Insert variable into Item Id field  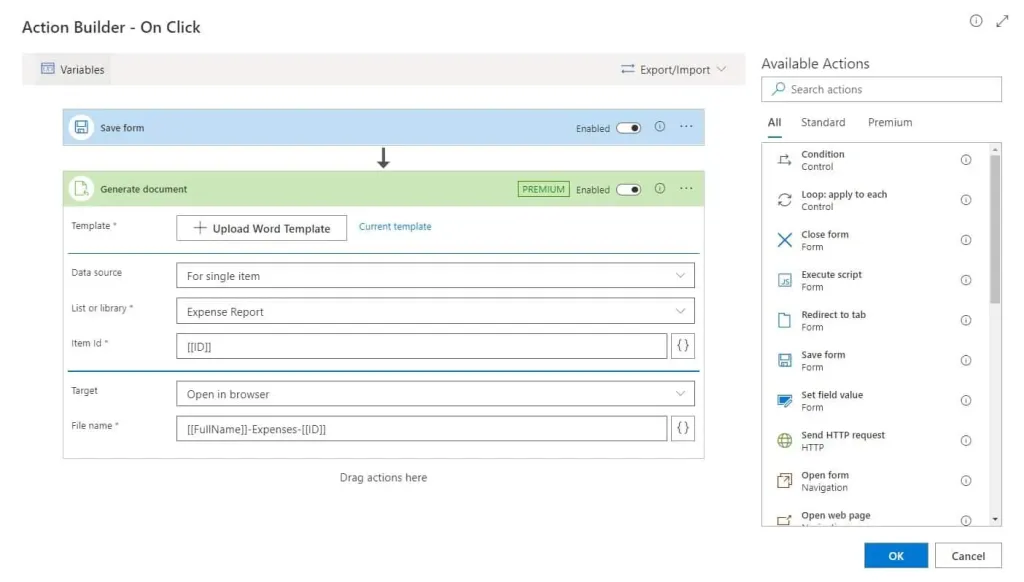pos(683,346)
